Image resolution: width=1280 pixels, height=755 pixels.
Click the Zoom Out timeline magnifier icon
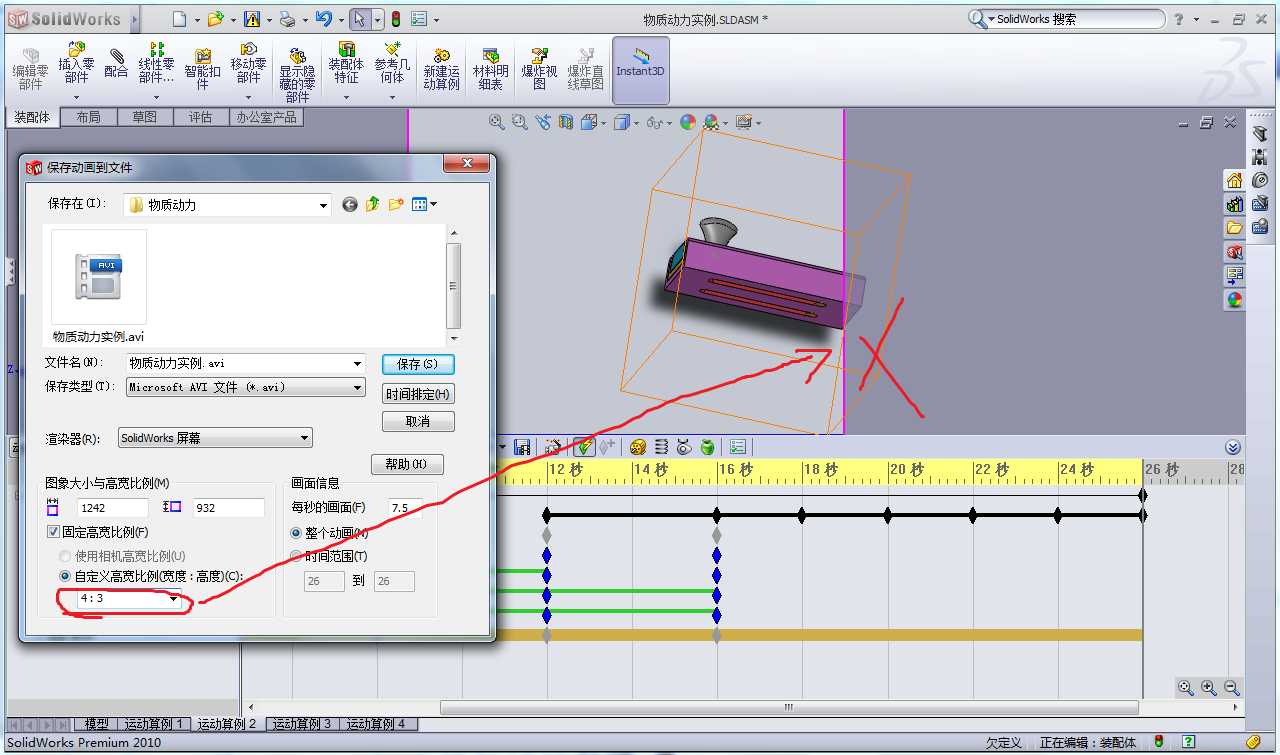(x=1231, y=688)
